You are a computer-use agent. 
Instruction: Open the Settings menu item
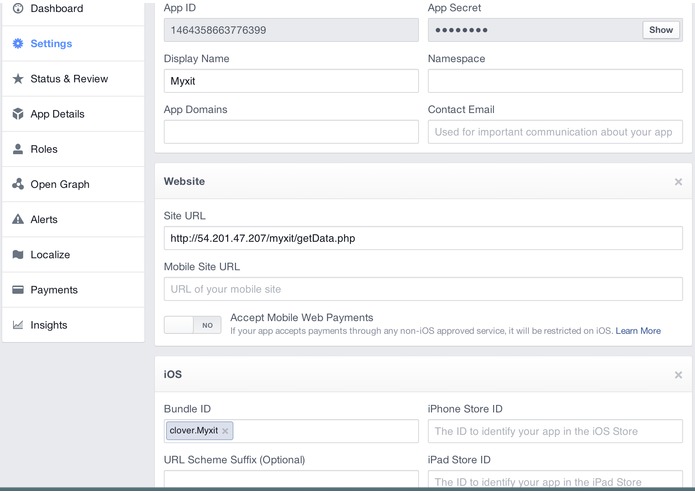pos(73,43)
